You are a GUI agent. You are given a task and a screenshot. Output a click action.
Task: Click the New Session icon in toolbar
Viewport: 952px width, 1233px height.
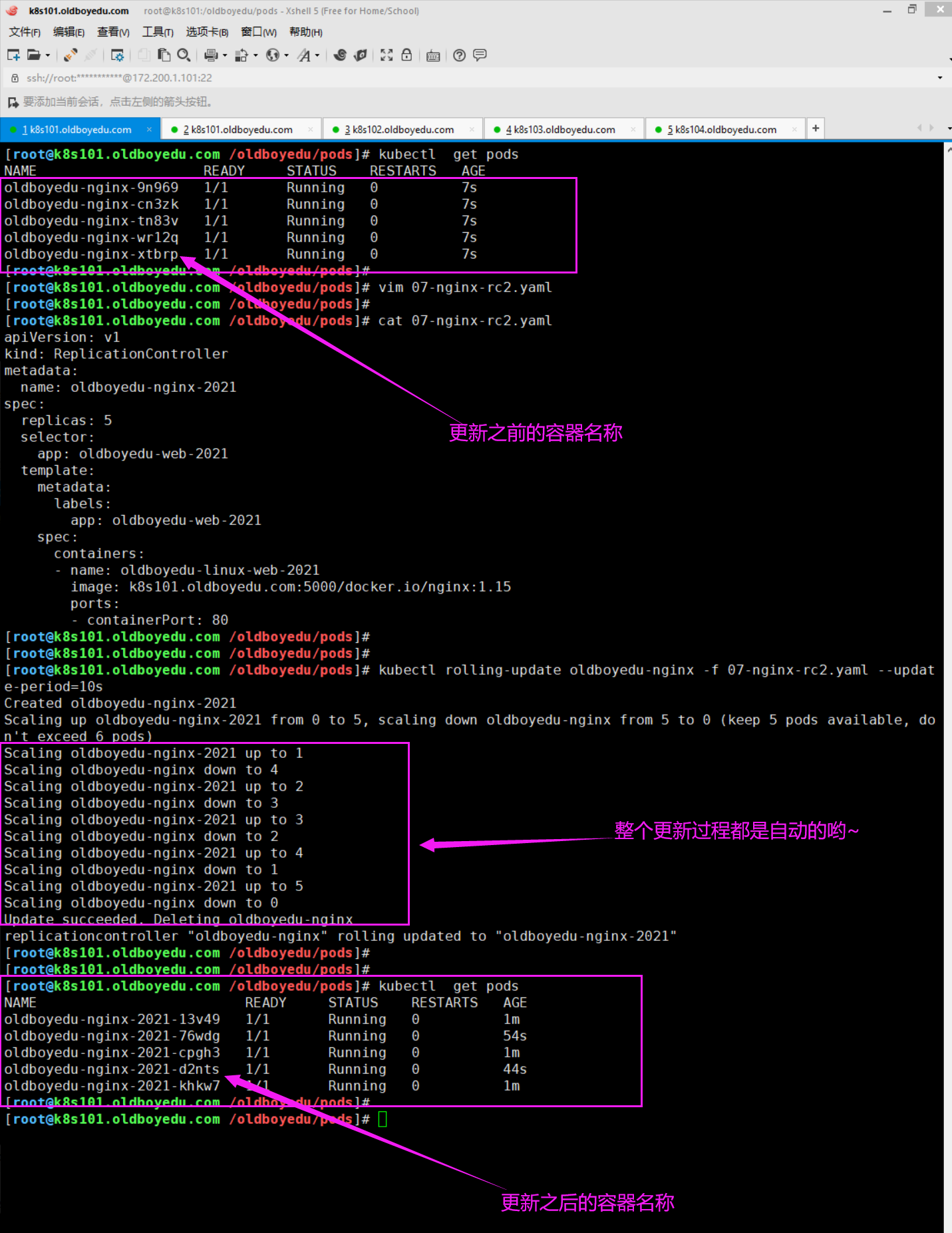pyautogui.click(x=13, y=55)
